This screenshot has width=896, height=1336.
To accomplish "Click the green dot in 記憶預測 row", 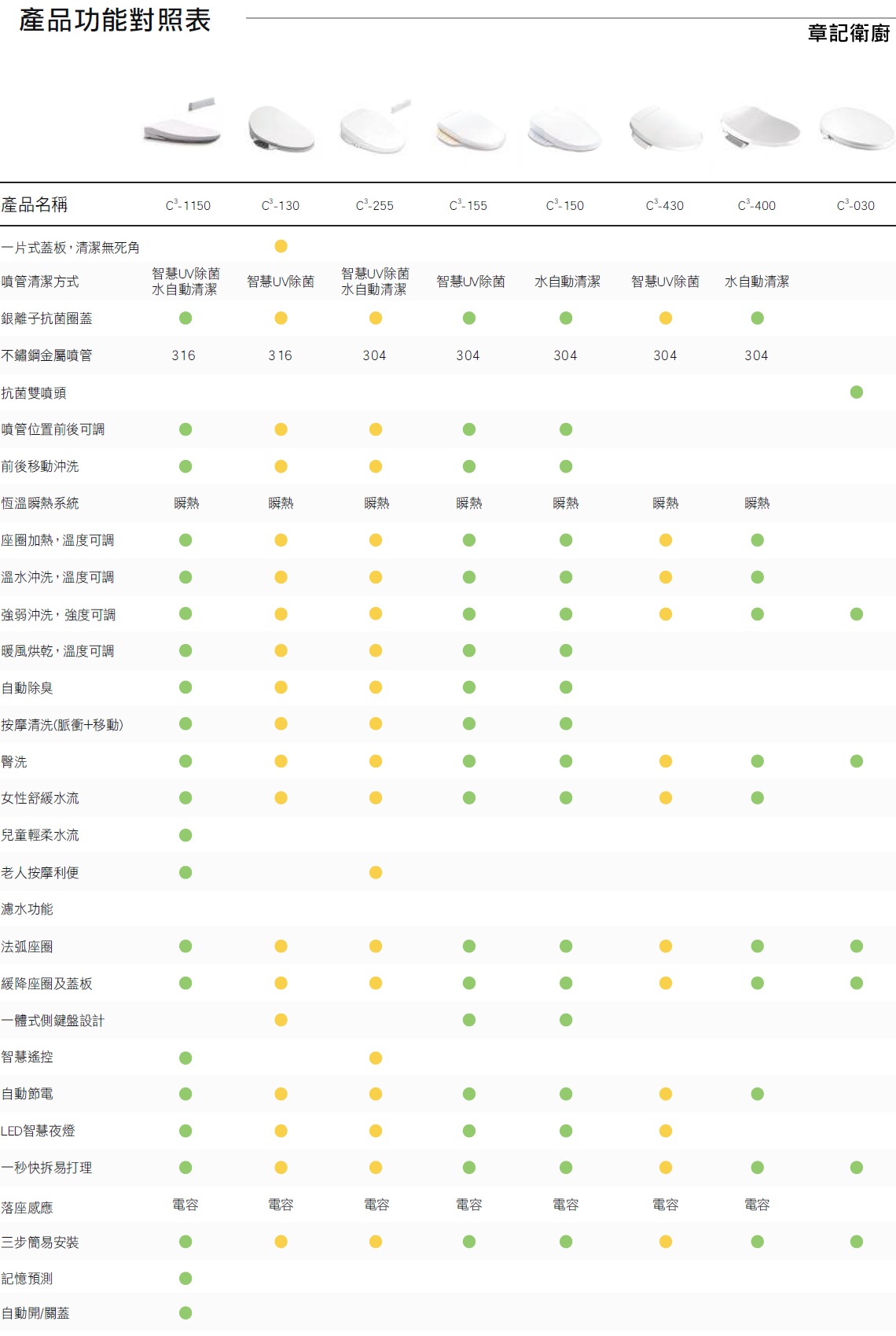I will click(x=185, y=1279).
